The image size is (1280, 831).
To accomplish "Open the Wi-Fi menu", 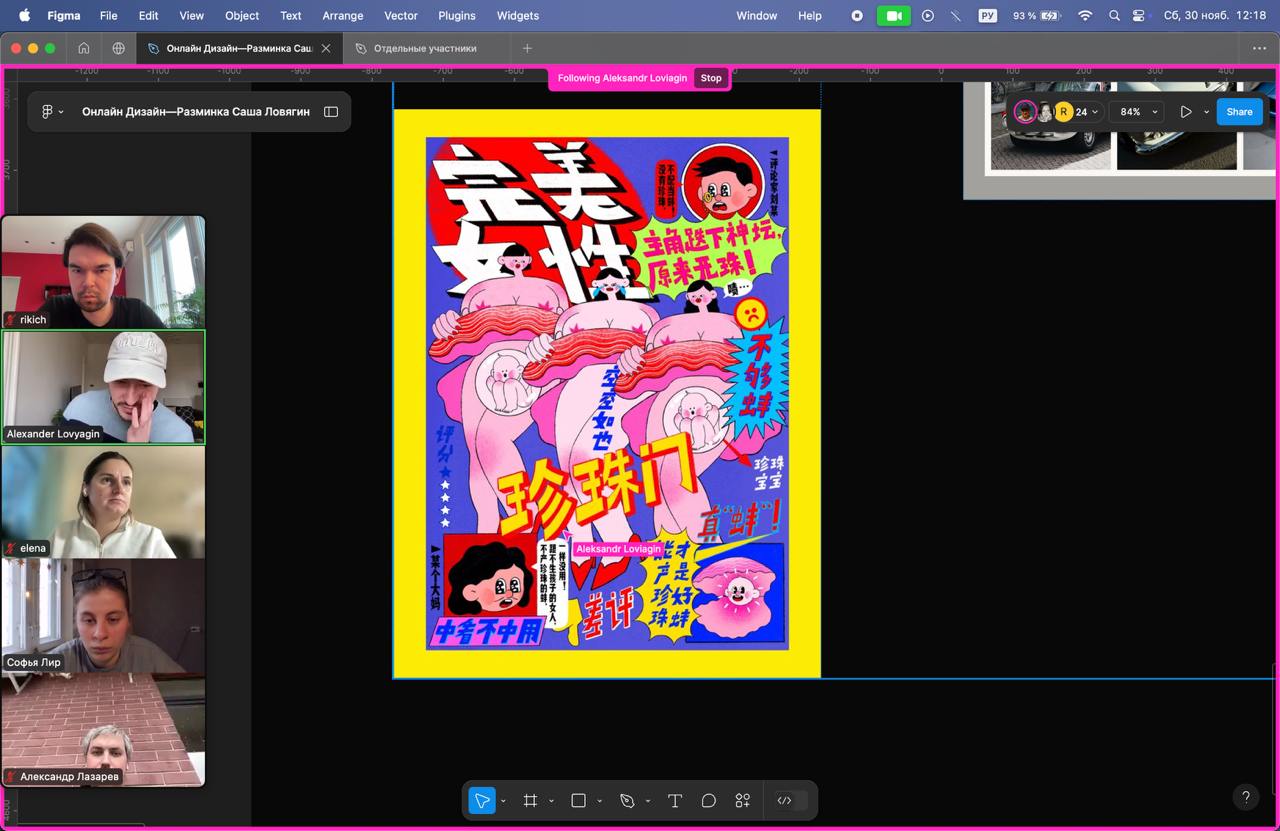I will tap(1085, 15).
